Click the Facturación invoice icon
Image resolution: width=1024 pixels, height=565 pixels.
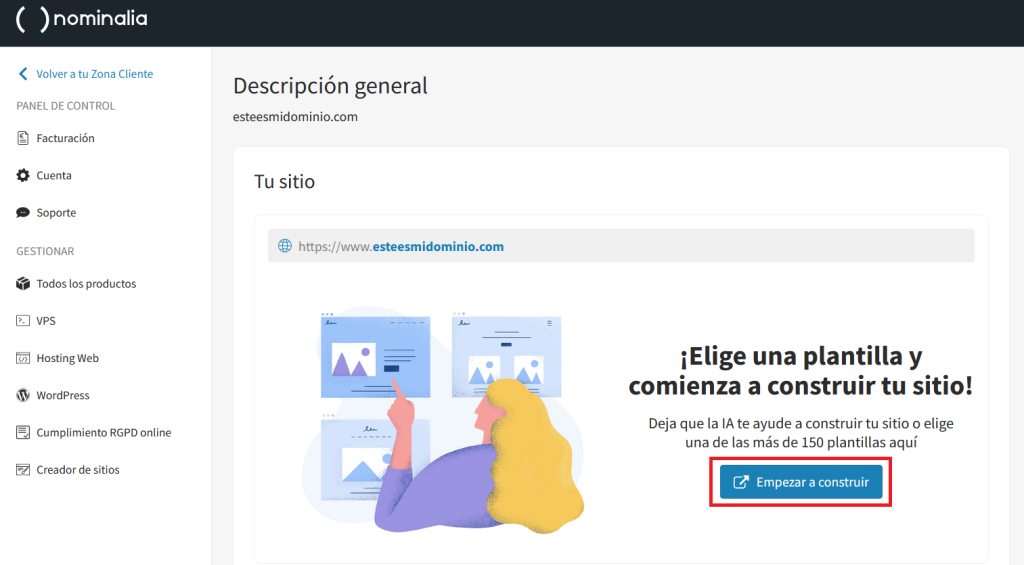[x=23, y=138]
